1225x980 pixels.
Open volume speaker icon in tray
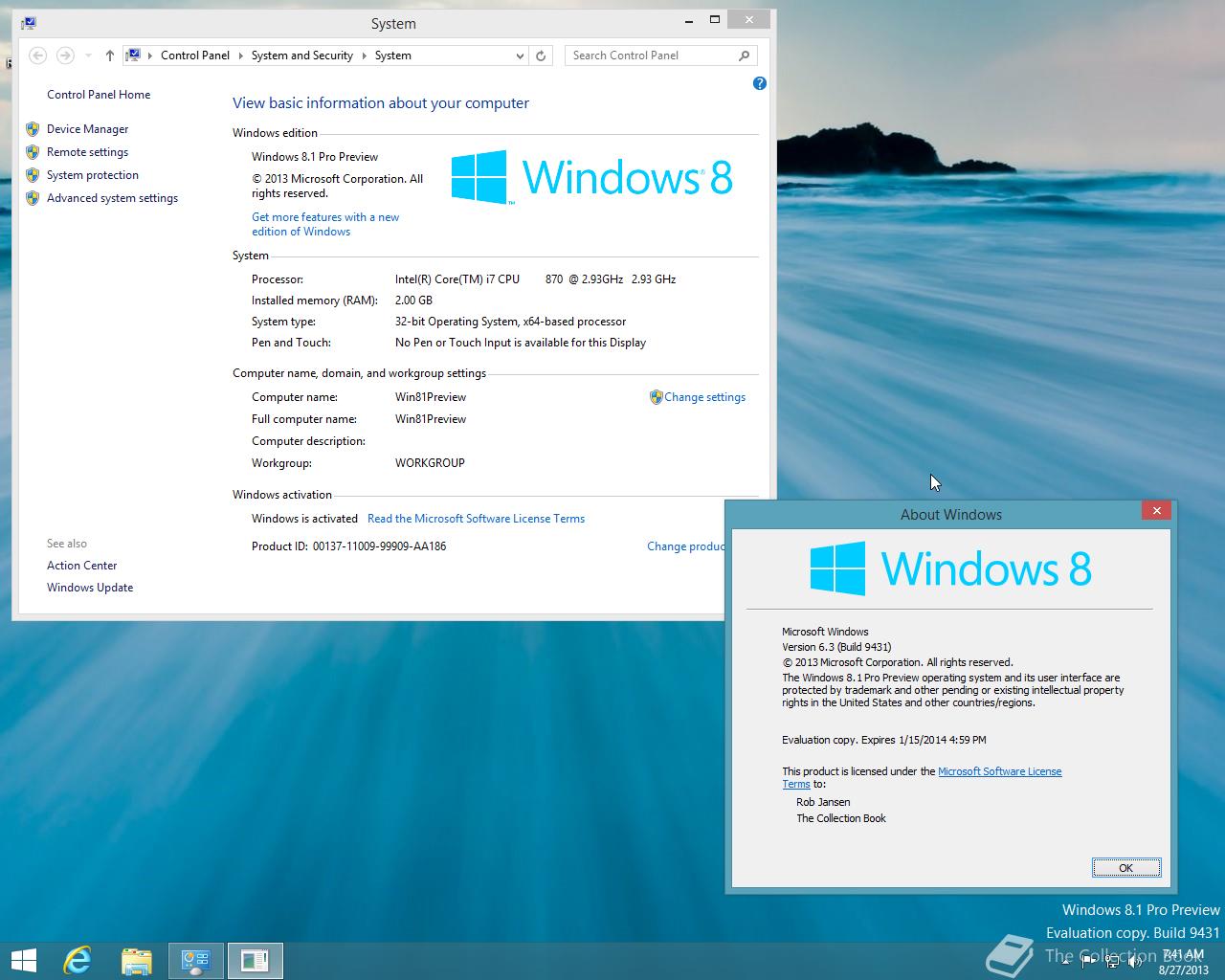coord(1135,962)
